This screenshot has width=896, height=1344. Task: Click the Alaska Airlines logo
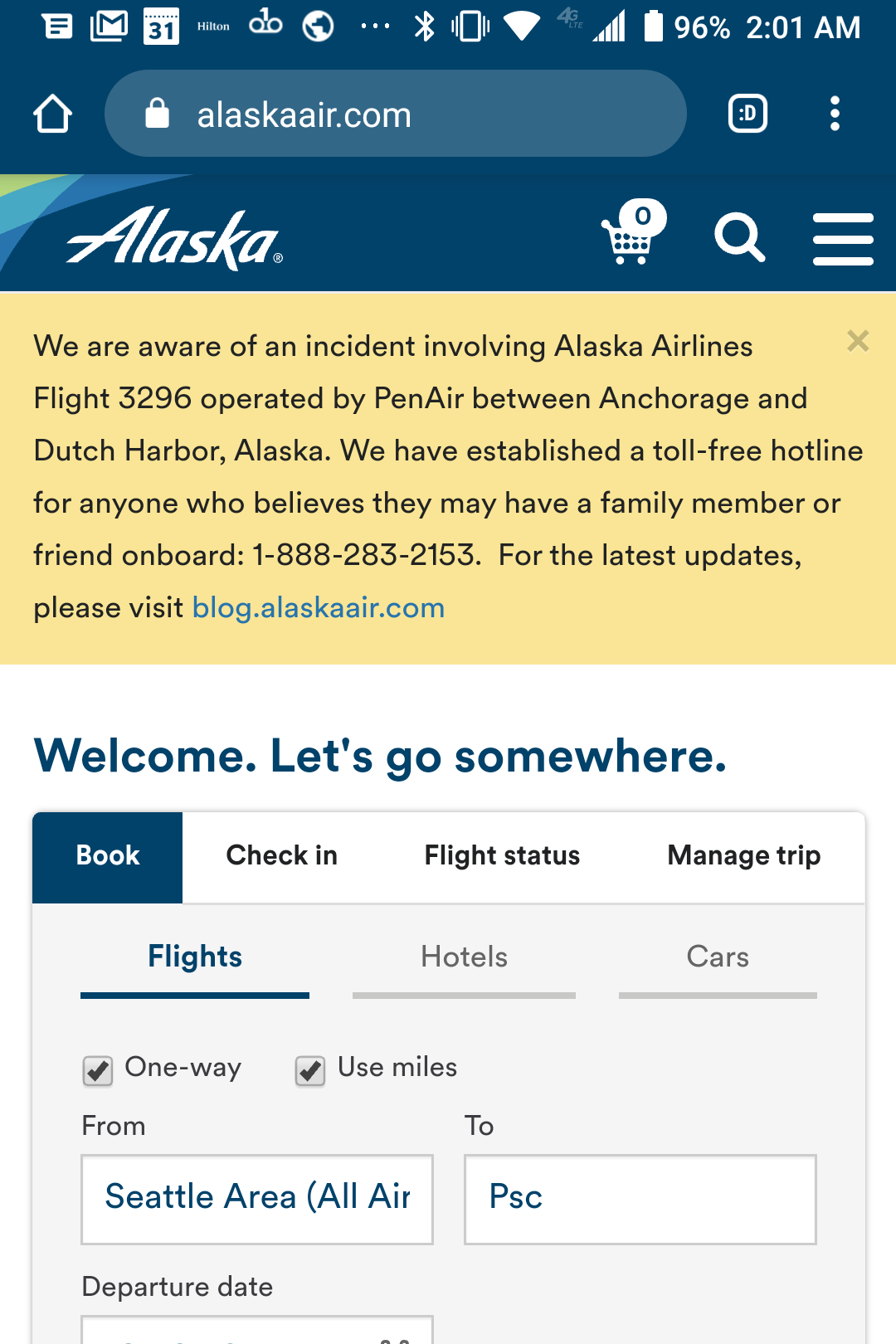175,239
